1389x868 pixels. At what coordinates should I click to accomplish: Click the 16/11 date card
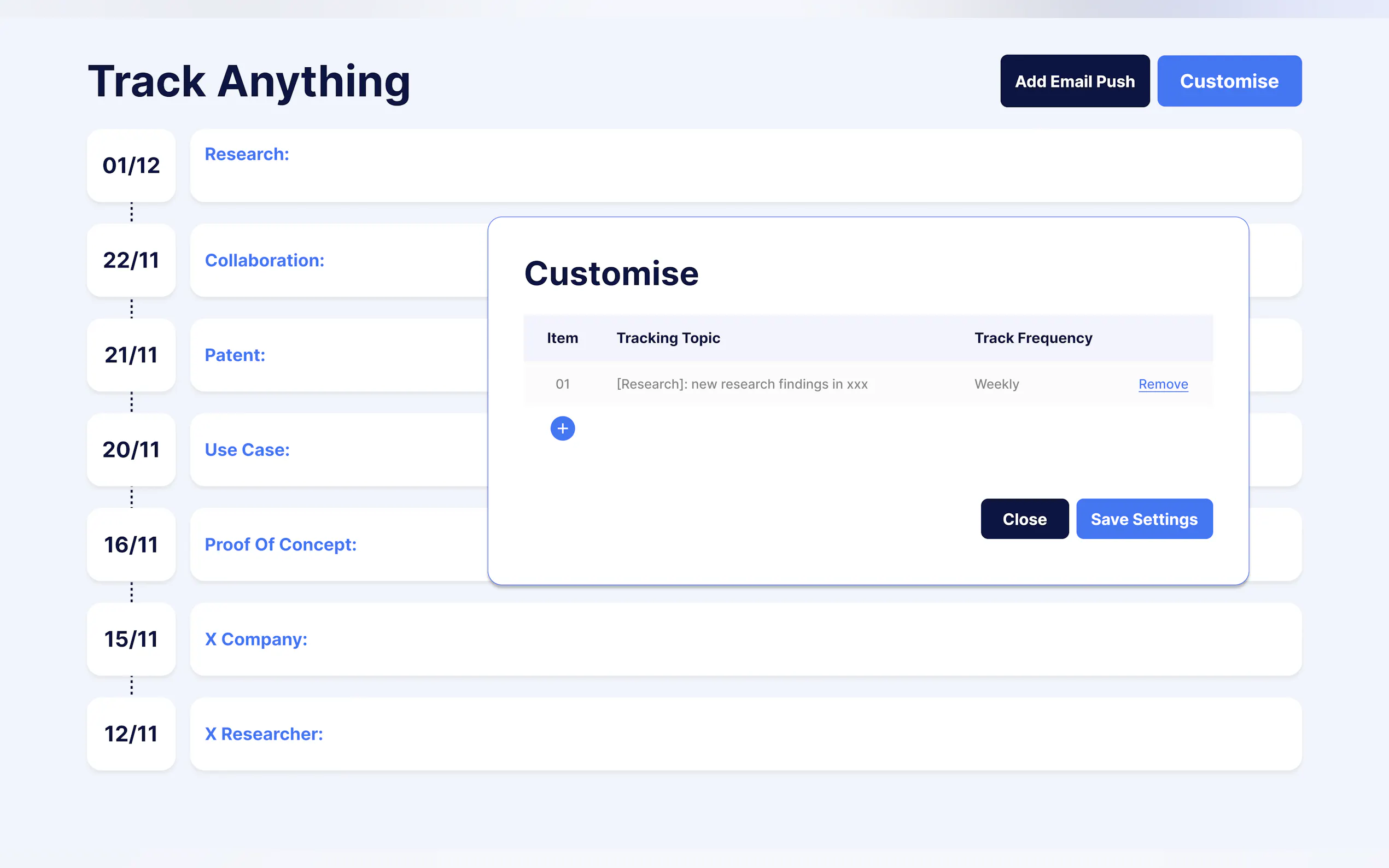[131, 544]
